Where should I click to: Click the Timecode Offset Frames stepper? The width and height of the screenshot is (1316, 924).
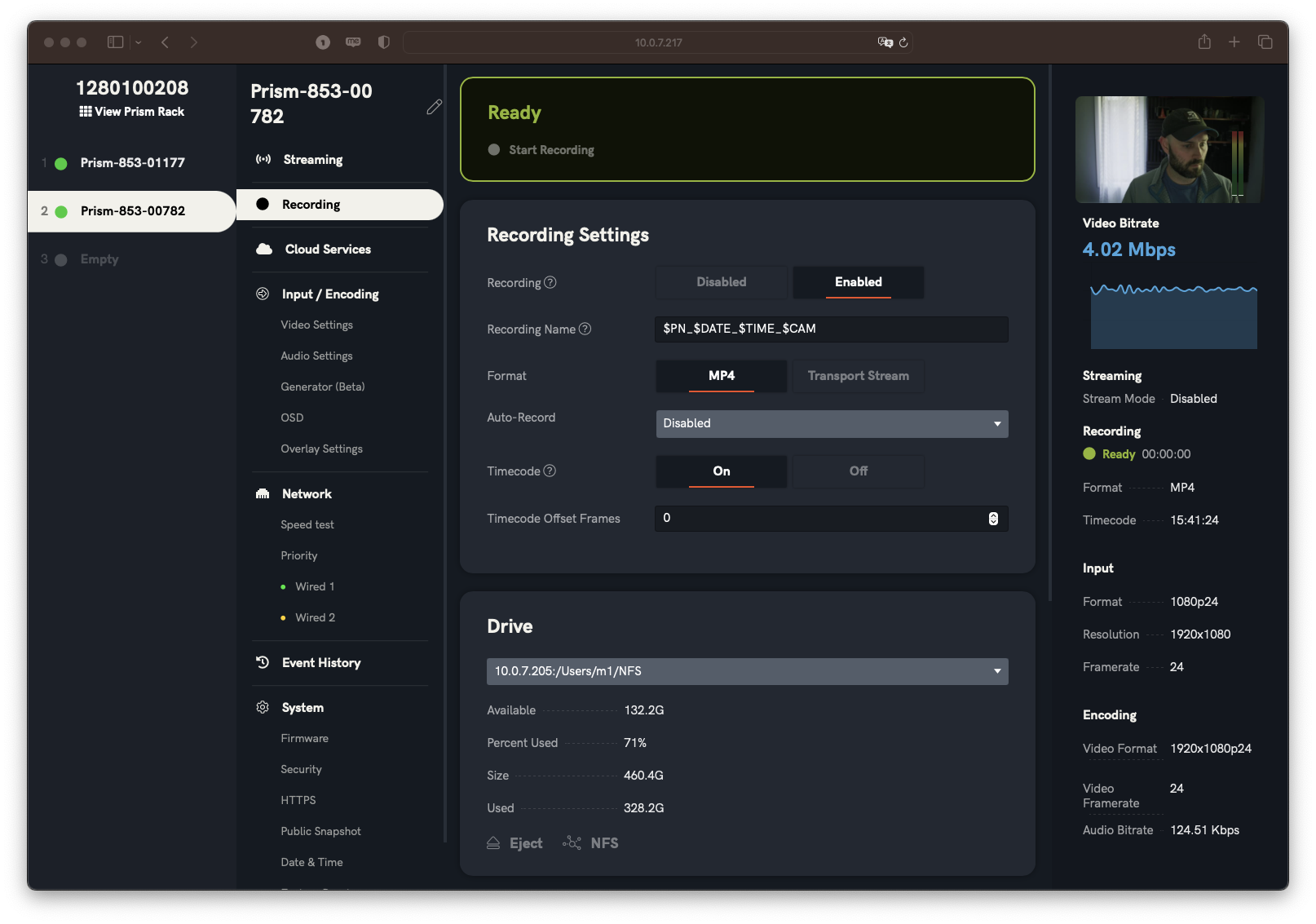[993, 519]
